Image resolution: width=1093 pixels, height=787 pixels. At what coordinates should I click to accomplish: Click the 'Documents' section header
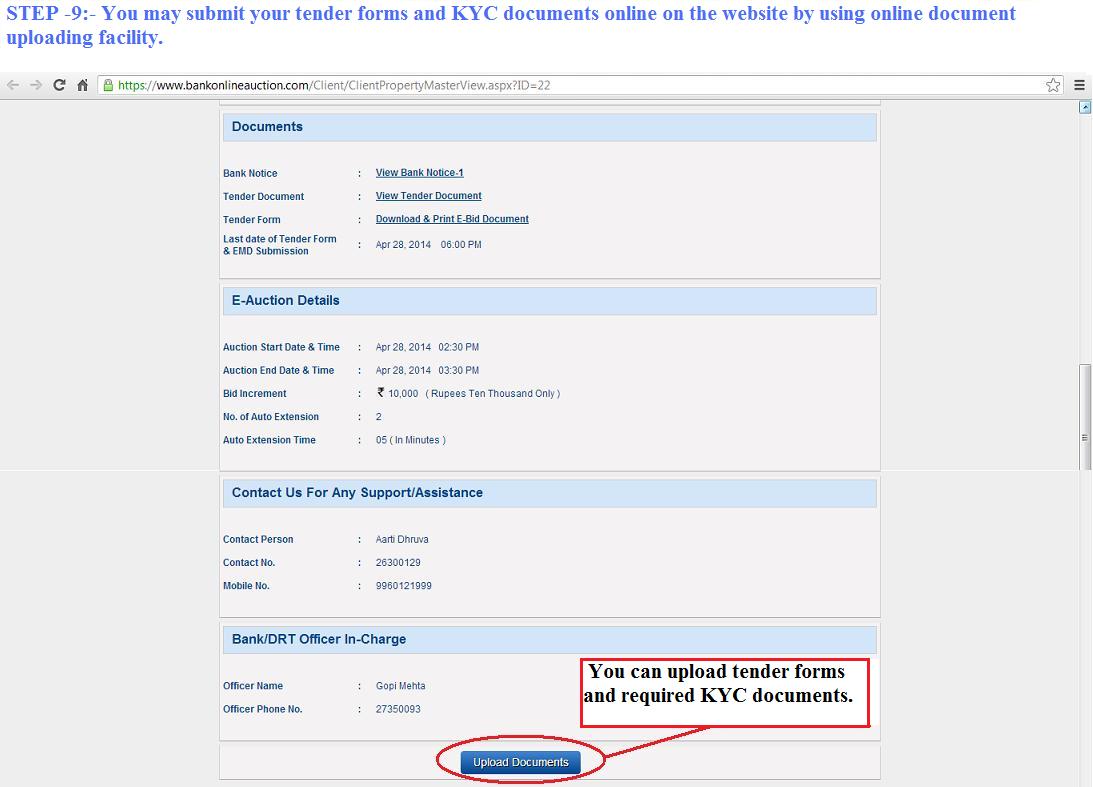549,127
